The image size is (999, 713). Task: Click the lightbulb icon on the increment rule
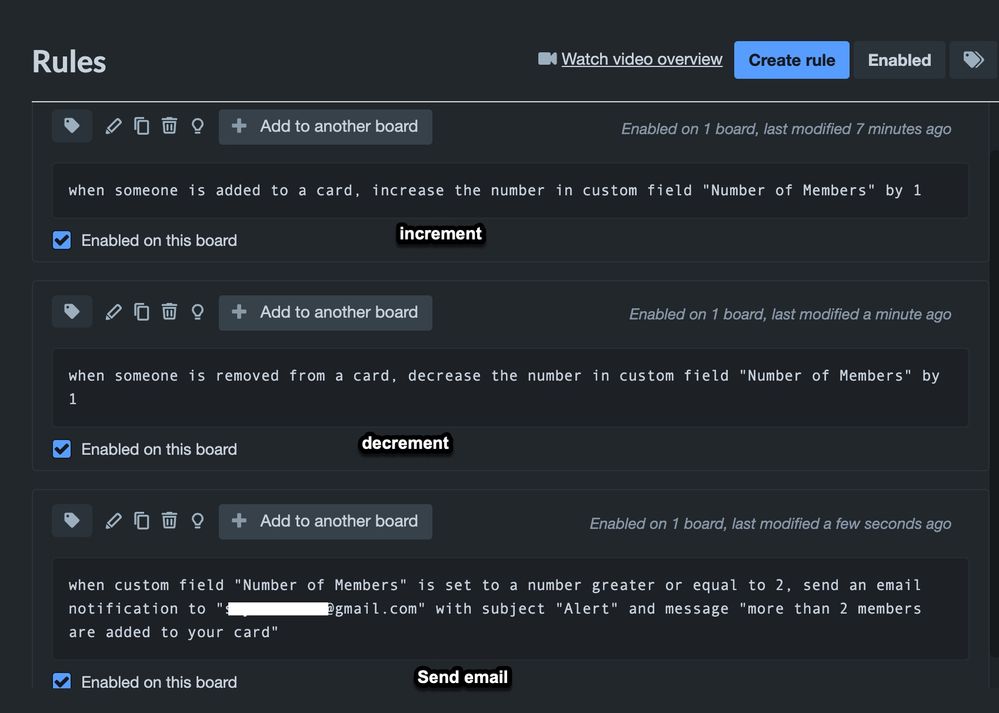click(197, 126)
